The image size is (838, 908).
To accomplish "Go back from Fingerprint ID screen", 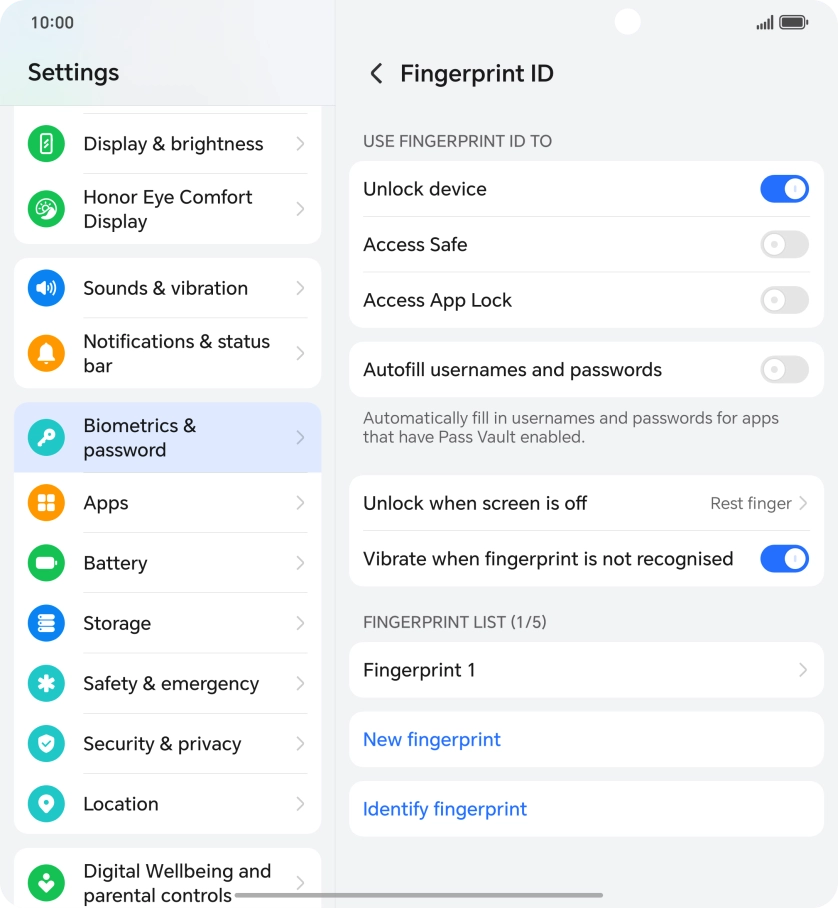I will pyautogui.click(x=377, y=73).
